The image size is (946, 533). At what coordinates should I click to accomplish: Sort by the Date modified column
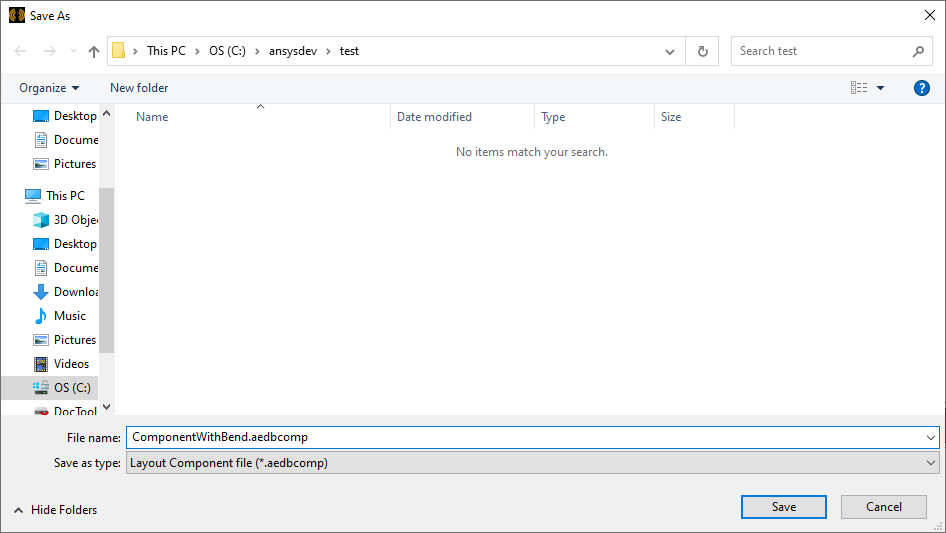pyautogui.click(x=434, y=117)
